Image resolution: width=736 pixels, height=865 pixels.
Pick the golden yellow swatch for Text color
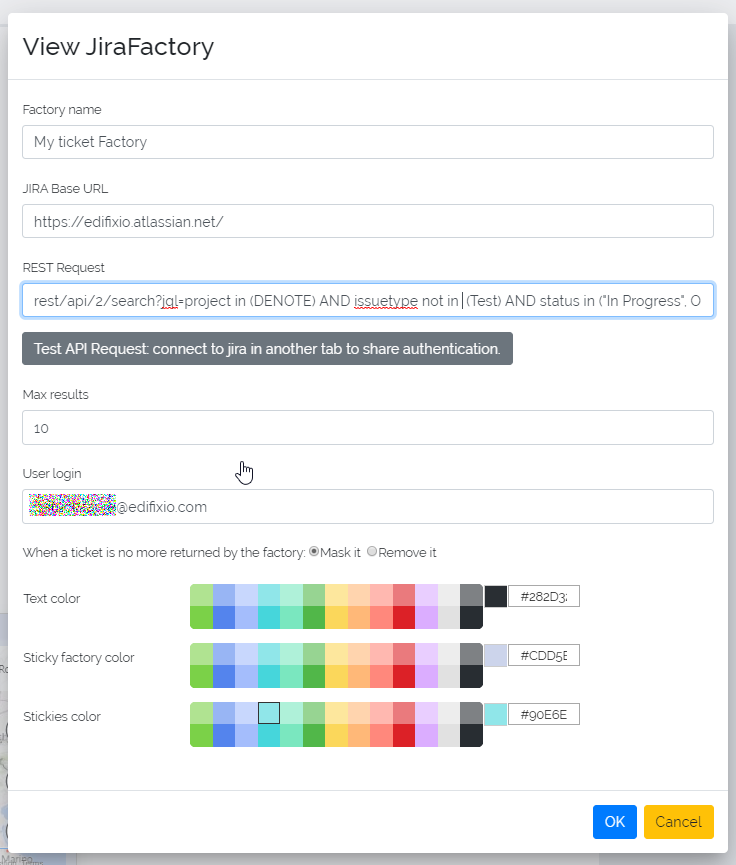[x=337, y=617]
